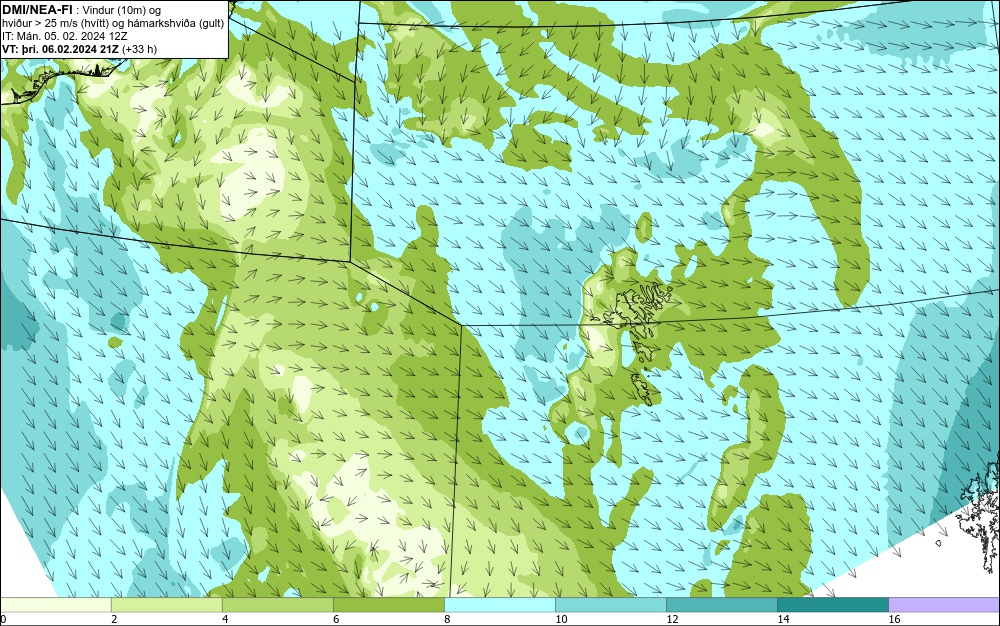This screenshot has height=626, width=1000.
Task: Click the coastline outline at the right edge
Action: pyautogui.click(x=979, y=514)
